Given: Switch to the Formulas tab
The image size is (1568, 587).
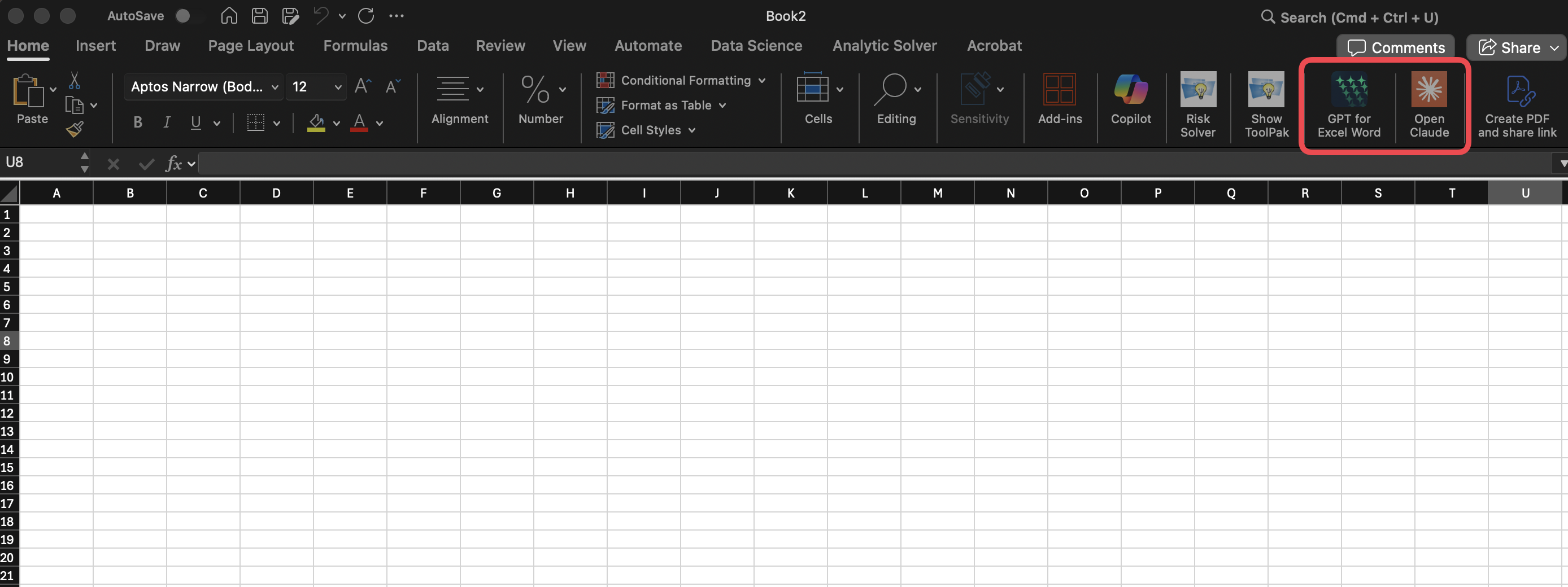Looking at the screenshot, I should (355, 46).
